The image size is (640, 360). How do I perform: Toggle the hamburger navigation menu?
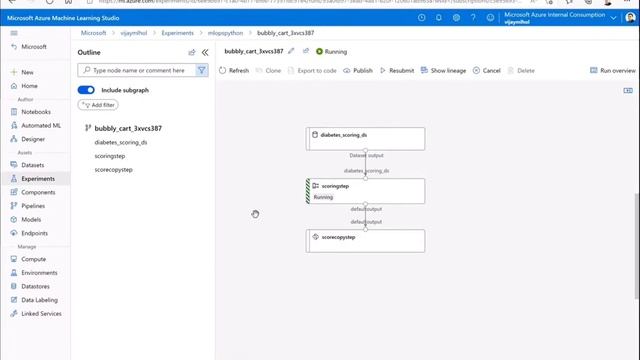[x=14, y=33]
